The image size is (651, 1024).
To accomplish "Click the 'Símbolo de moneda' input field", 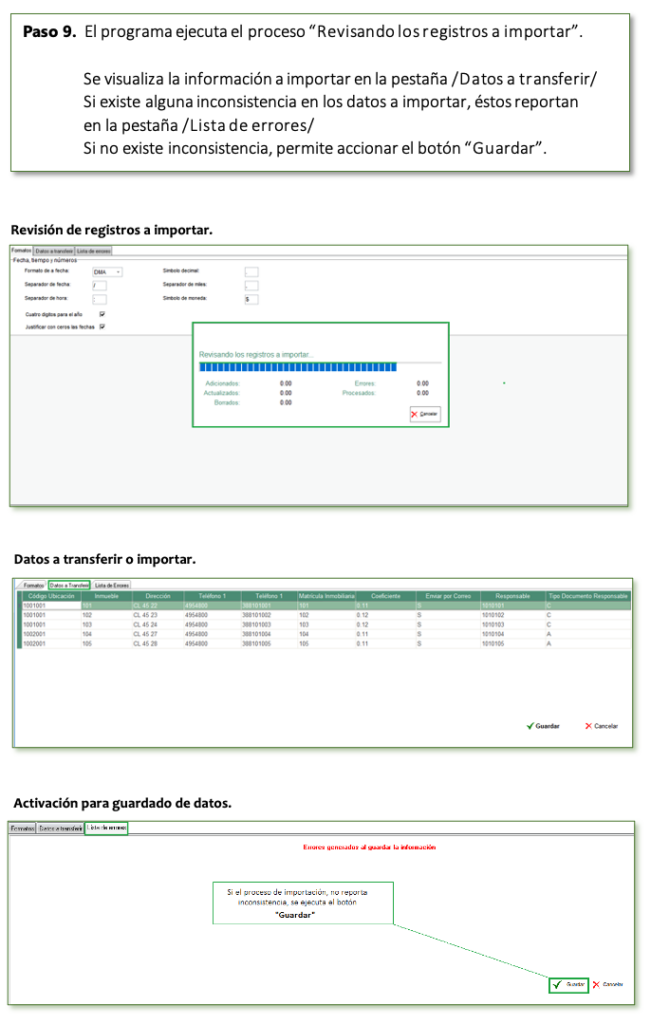I will (251, 299).
